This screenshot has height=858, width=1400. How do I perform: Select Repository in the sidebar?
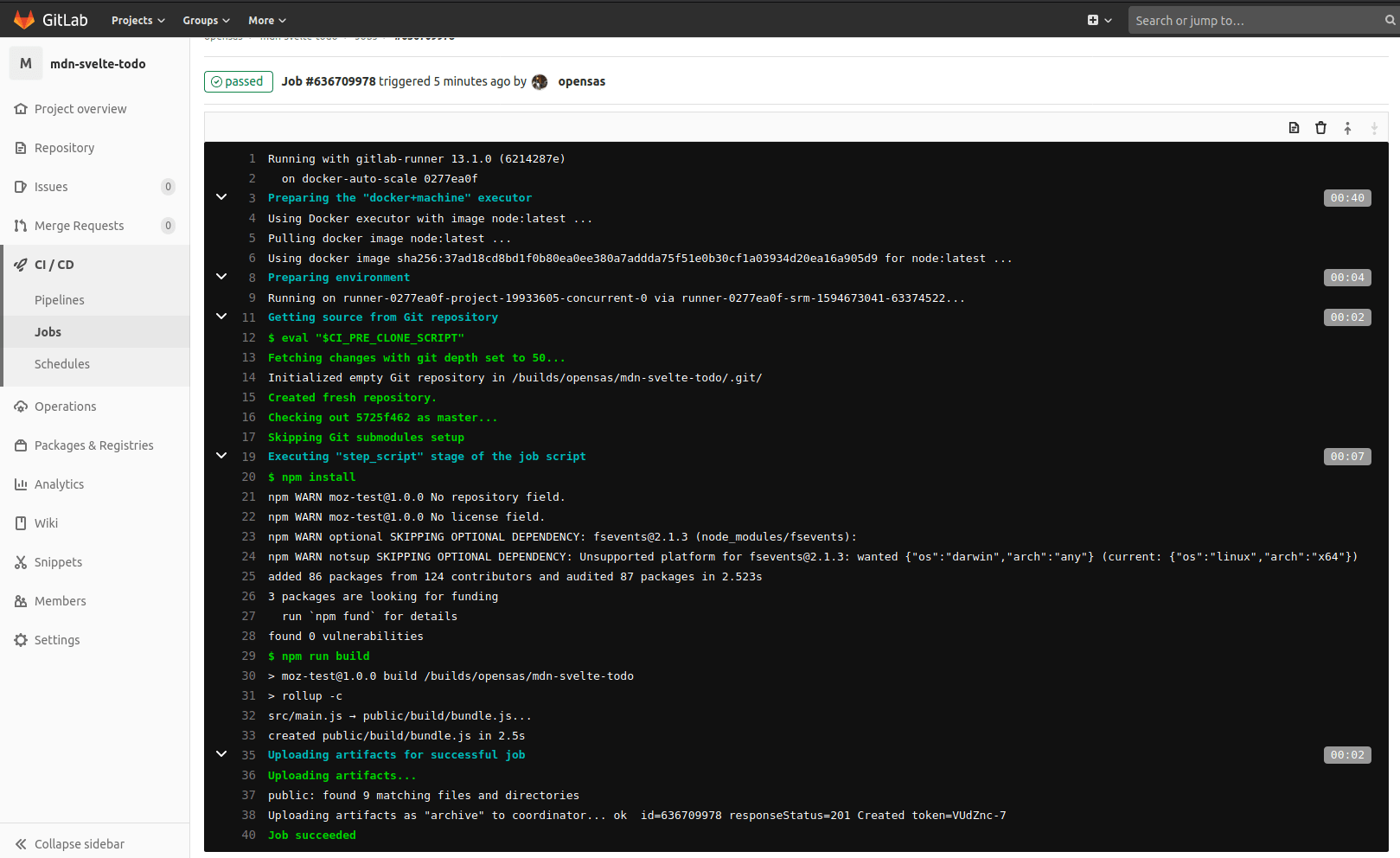[64, 147]
